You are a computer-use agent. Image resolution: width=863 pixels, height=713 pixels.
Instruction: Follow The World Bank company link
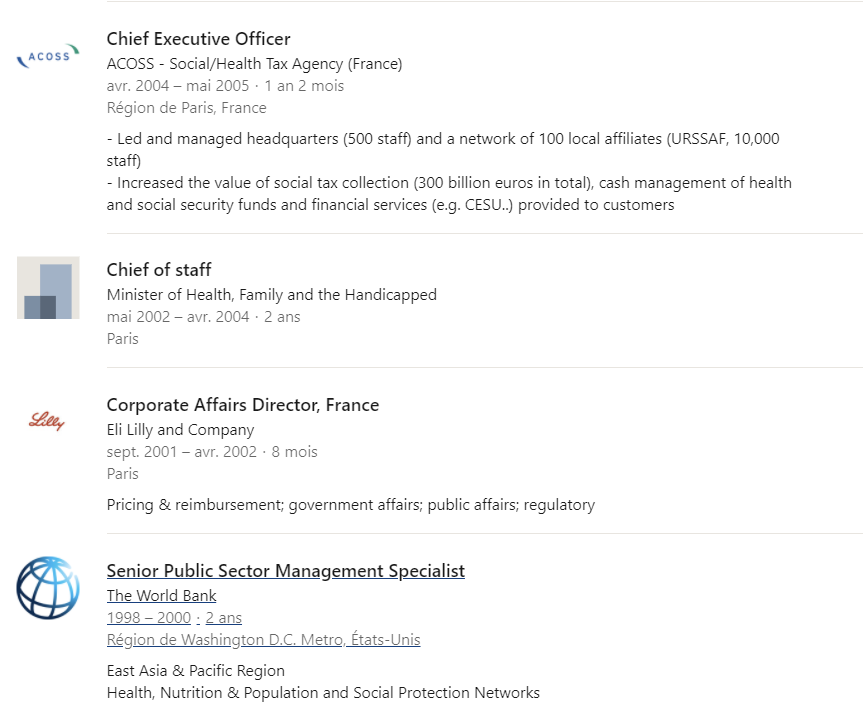click(161, 596)
